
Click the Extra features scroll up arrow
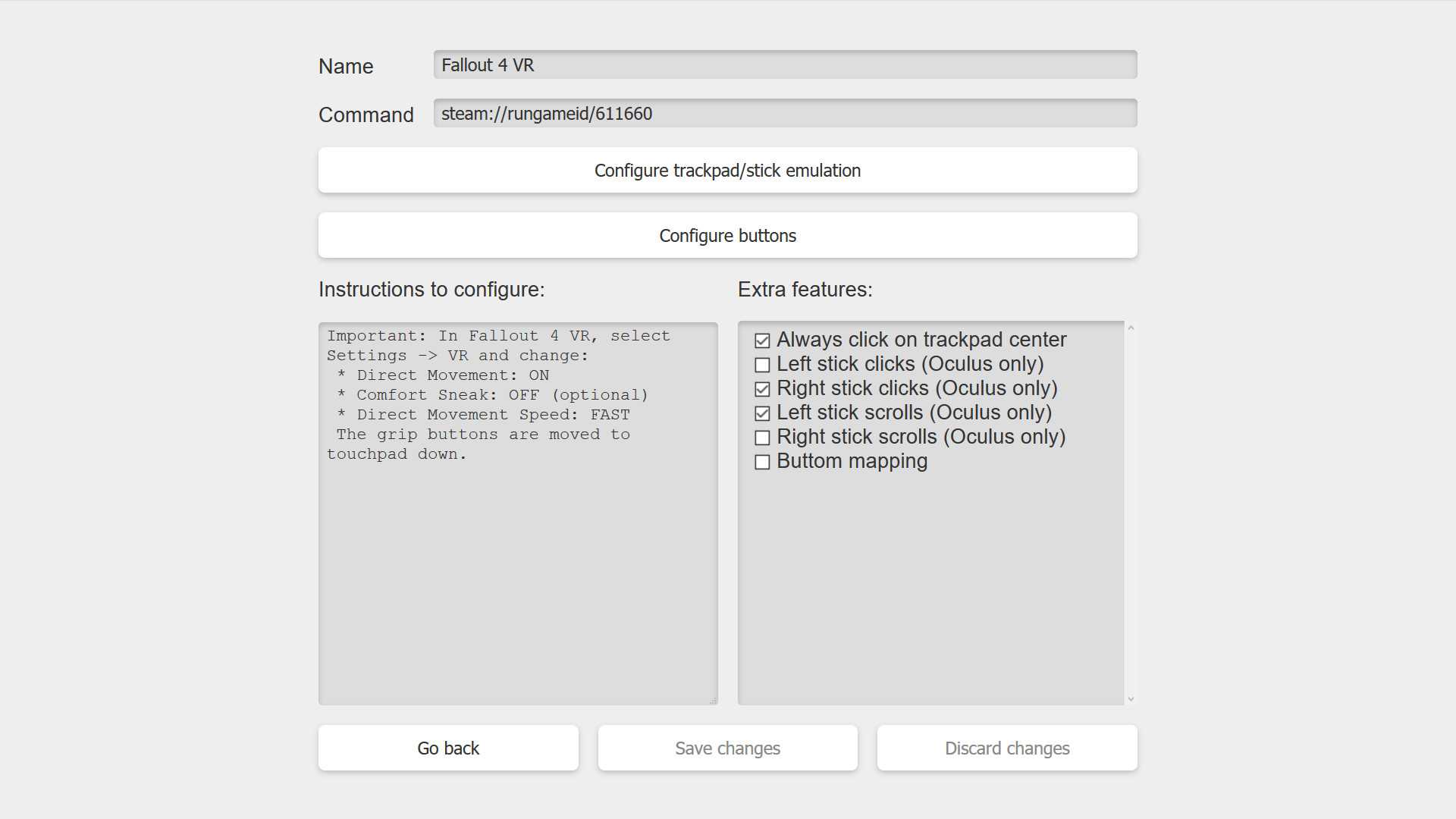[x=1131, y=328]
